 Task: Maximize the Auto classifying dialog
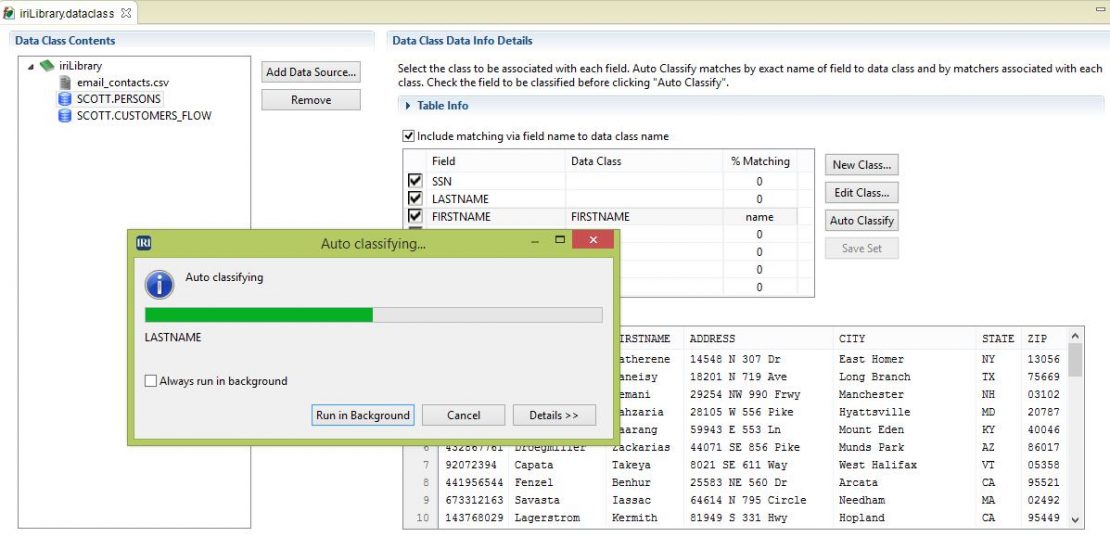point(559,240)
